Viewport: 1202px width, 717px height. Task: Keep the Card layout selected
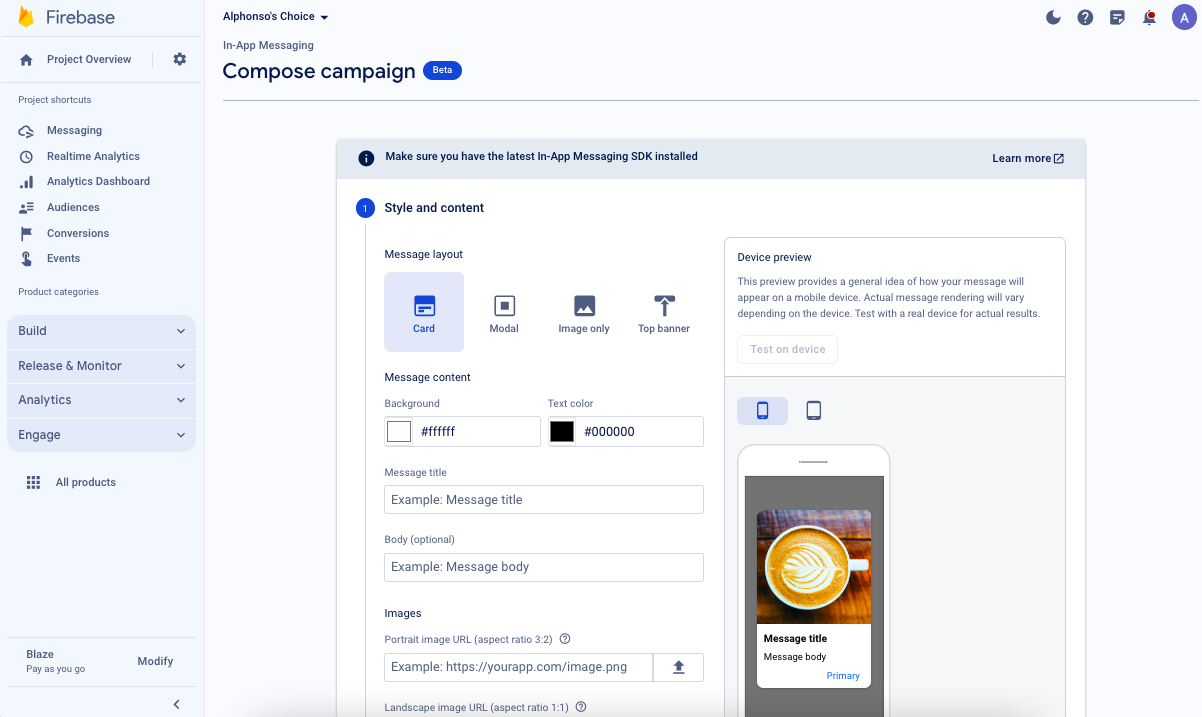pos(424,311)
